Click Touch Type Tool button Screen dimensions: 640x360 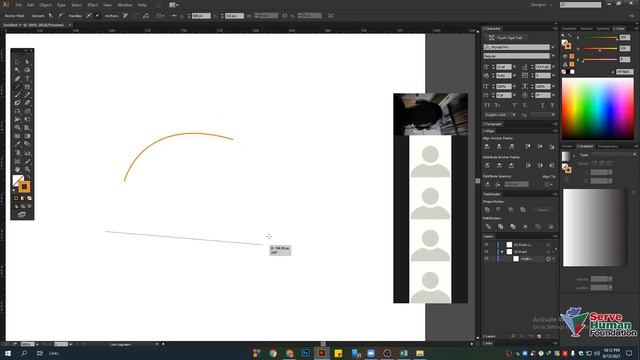coord(506,38)
